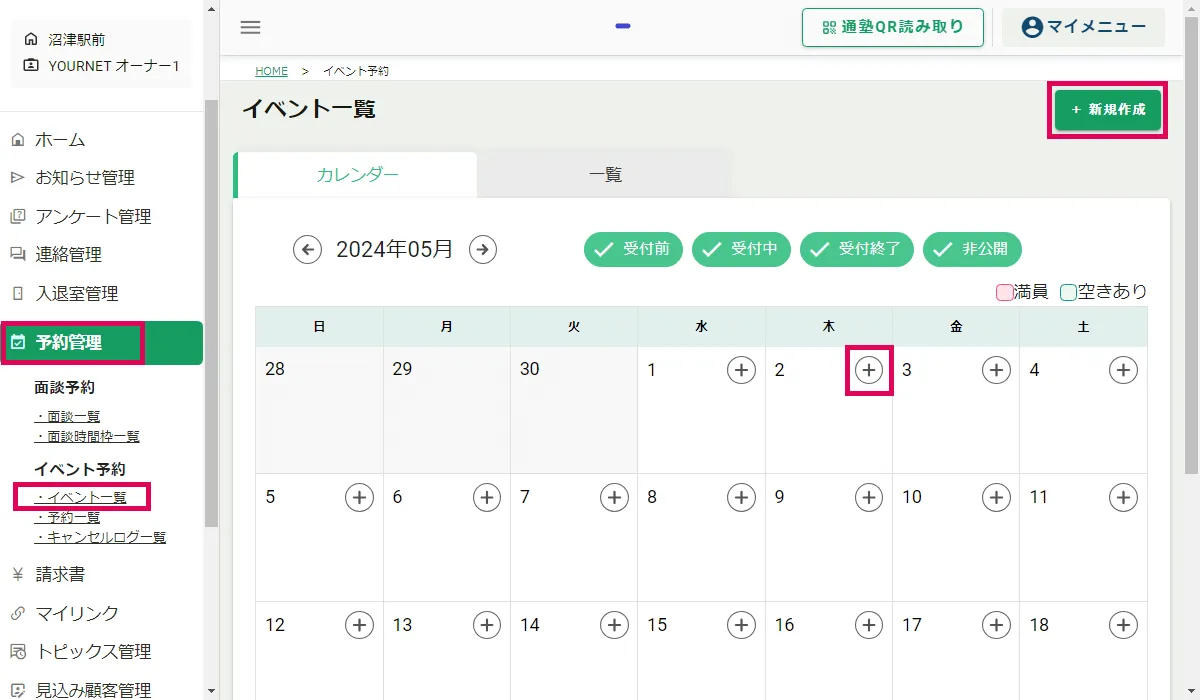Screen dimensions: 1200x700
Task: Open マイリンク in the sidebar
Action: pos(101,613)
